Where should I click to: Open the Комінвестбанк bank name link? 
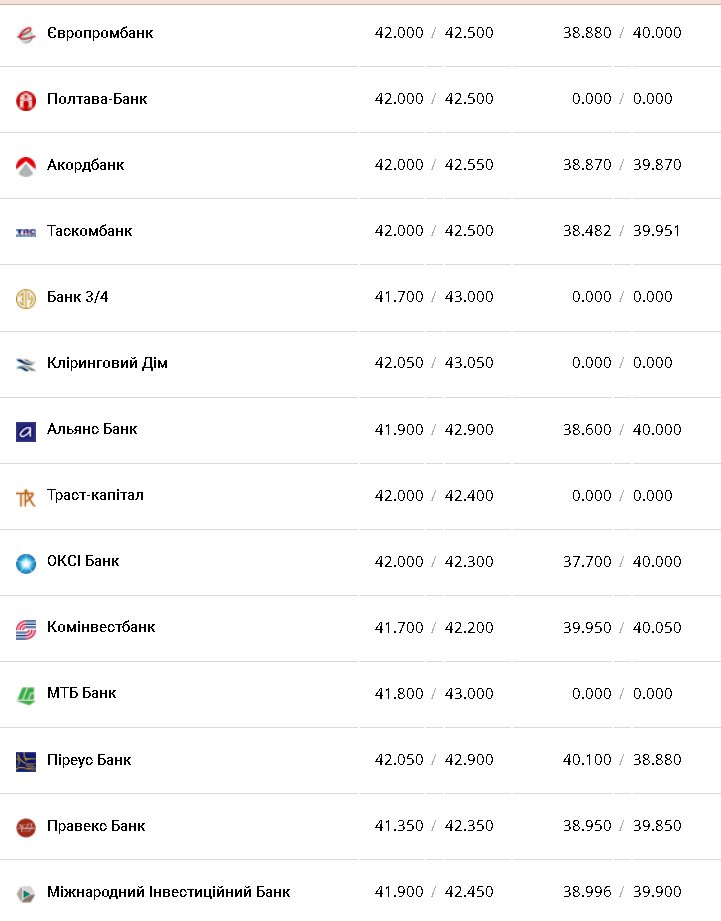click(x=101, y=627)
